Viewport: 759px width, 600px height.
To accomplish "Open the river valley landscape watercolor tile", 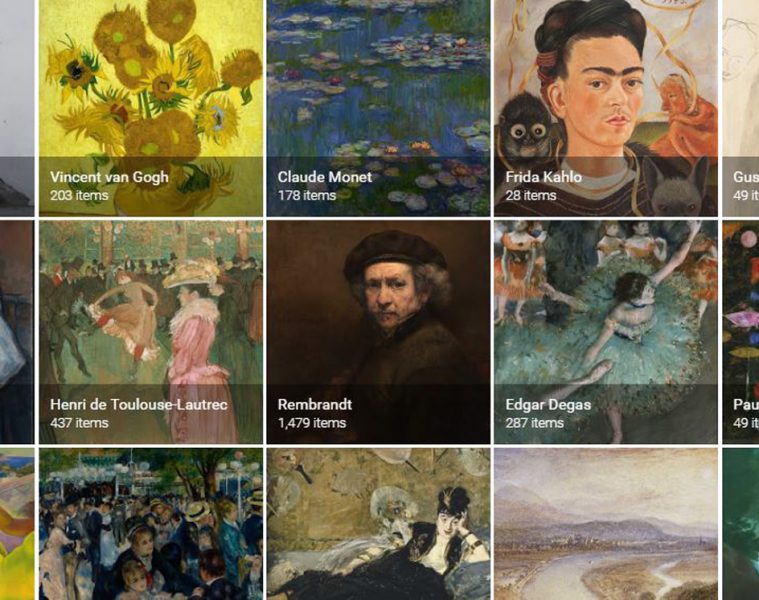I will pyautogui.click(x=606, y=524).
